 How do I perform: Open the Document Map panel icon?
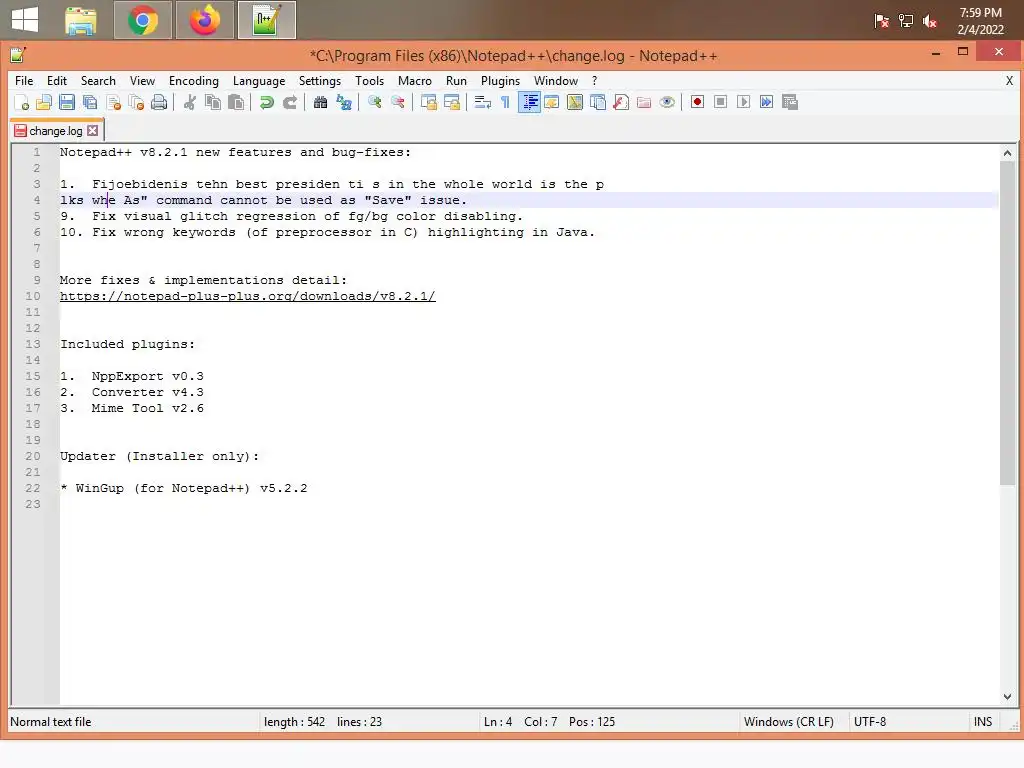click(x=575, y=103)
